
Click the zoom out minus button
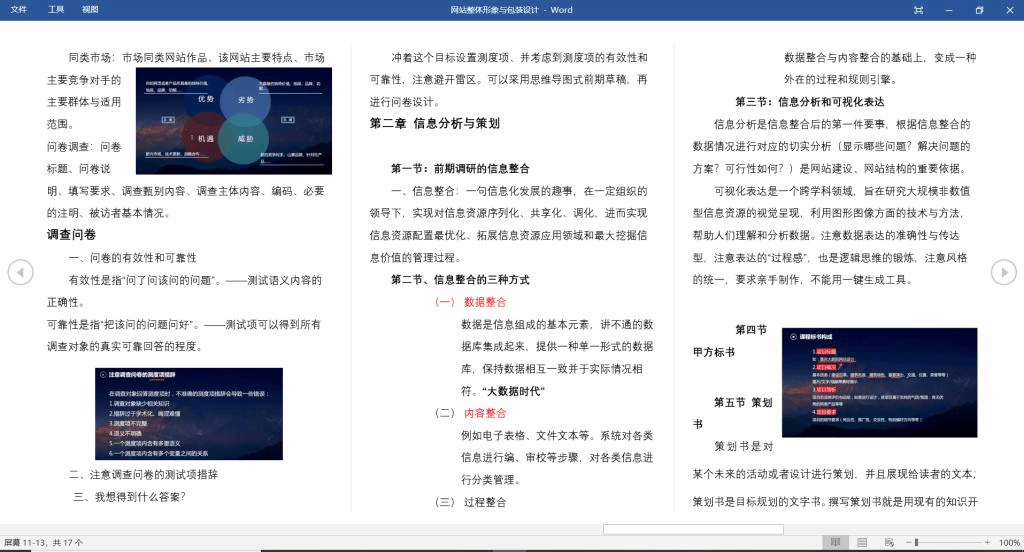[904, 542]
